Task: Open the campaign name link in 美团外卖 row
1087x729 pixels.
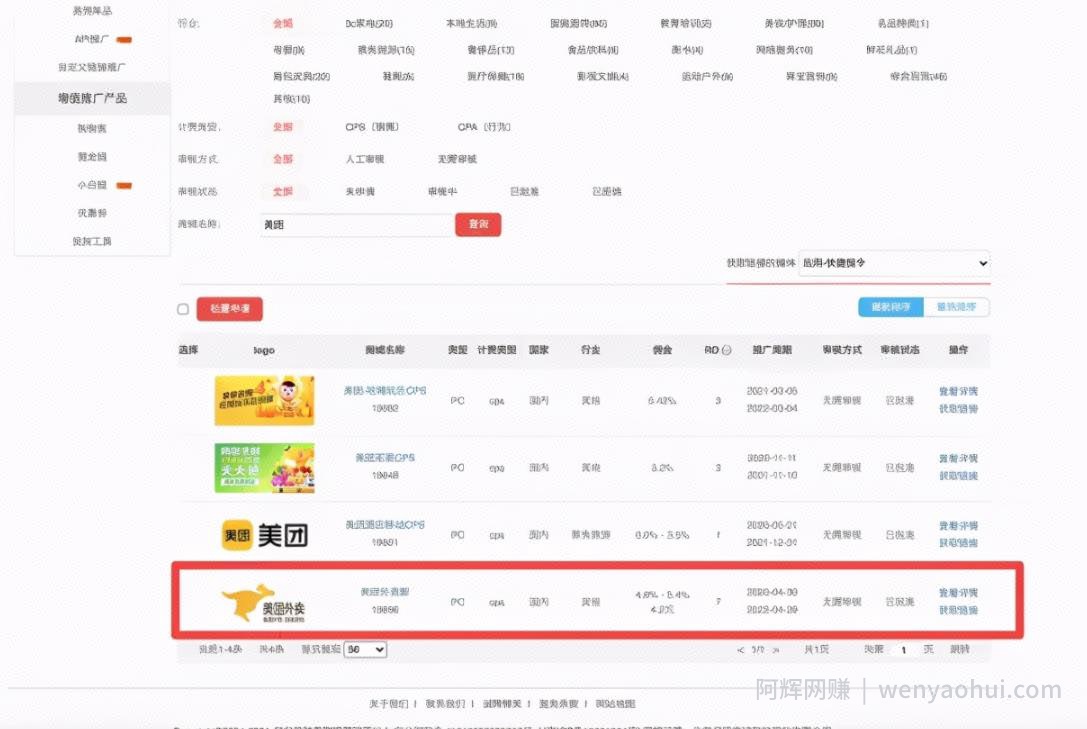Action: [385, 592]
